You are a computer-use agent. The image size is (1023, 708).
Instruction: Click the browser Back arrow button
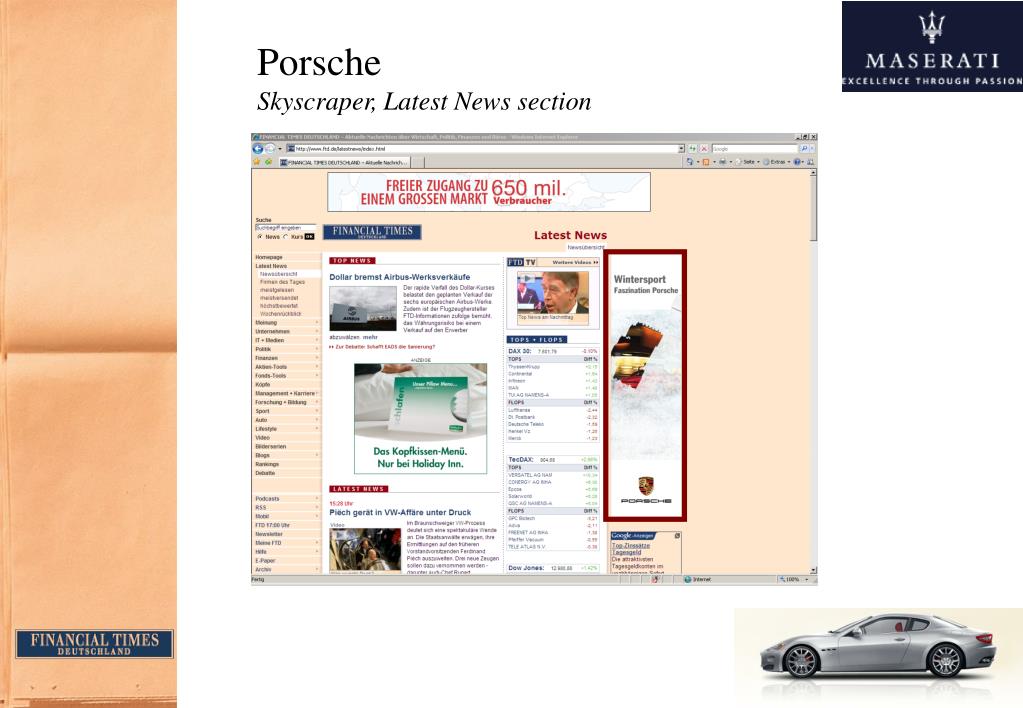(258, 149)
